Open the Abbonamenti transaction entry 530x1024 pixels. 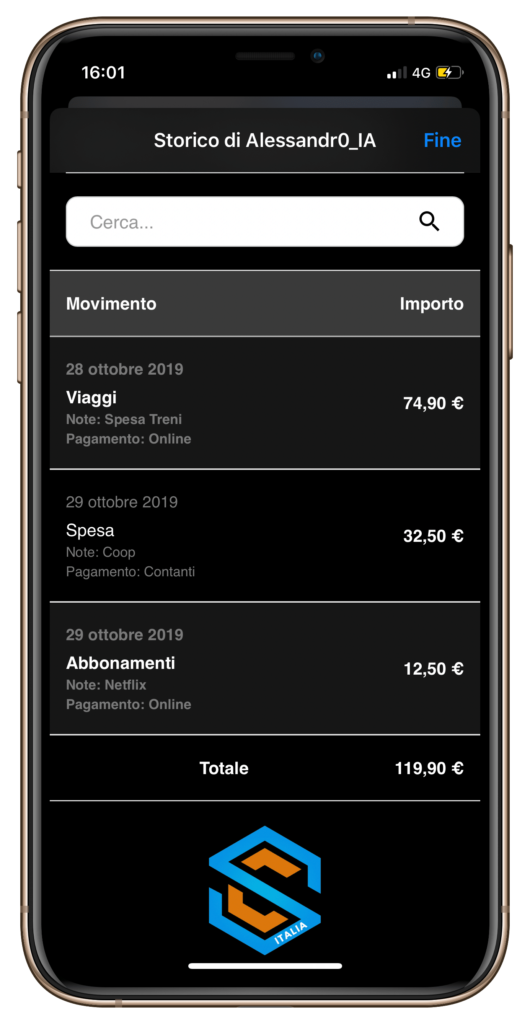(265, 668)
